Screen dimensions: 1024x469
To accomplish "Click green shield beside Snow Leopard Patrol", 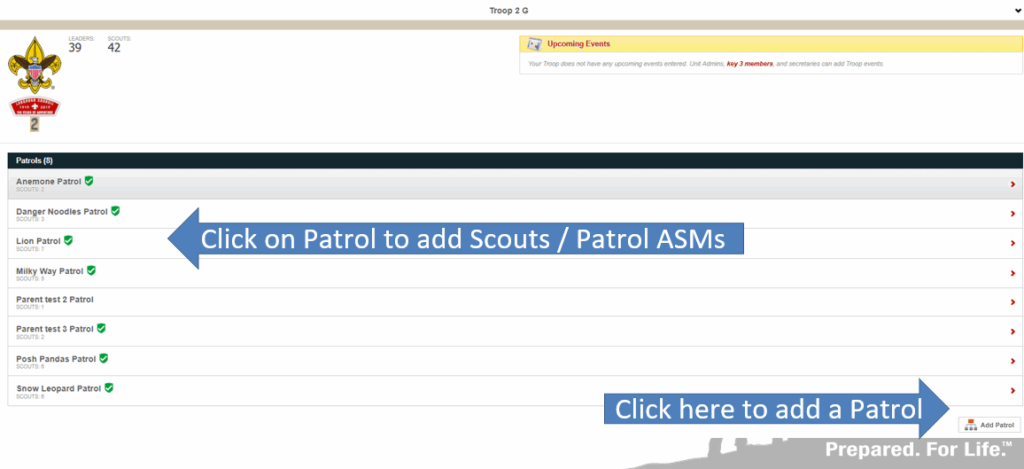I will [x=109, y=388].
